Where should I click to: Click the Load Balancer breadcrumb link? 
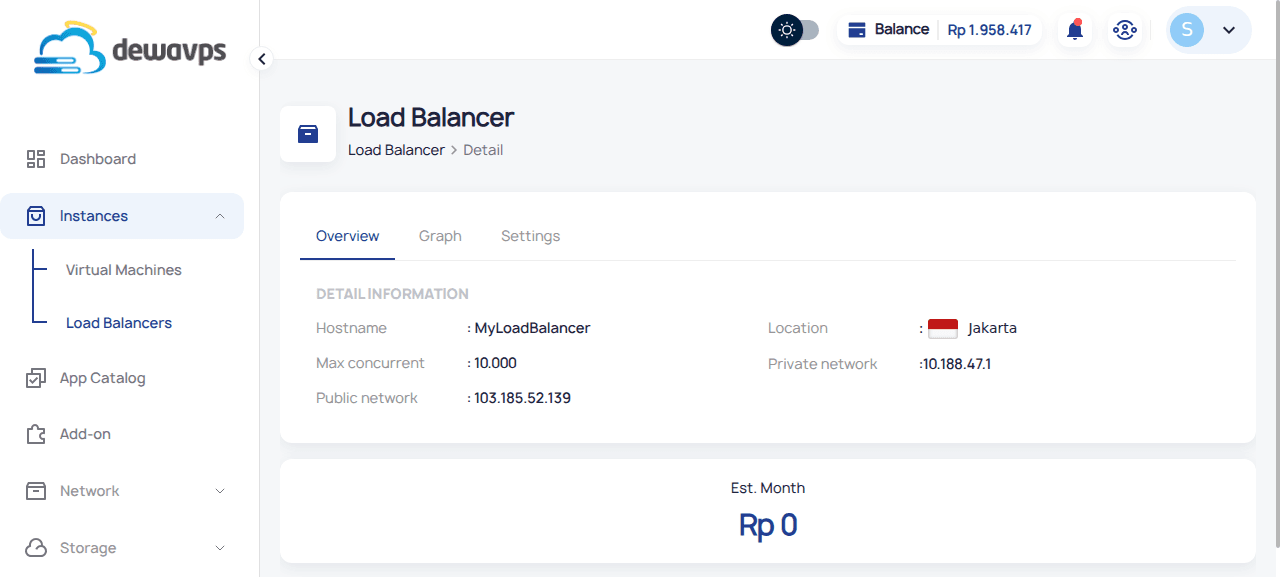pos(396,149)
